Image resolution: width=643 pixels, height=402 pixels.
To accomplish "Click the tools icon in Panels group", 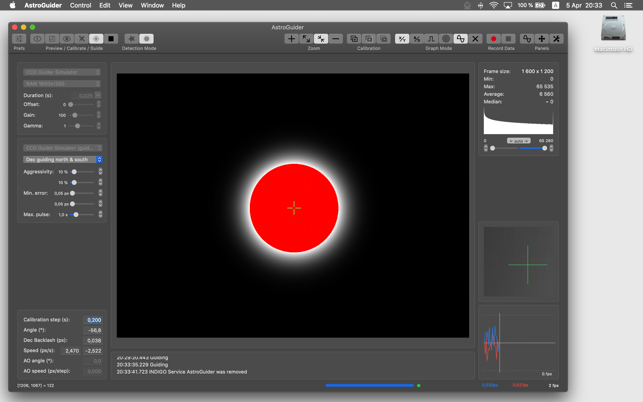I will 557,39.
